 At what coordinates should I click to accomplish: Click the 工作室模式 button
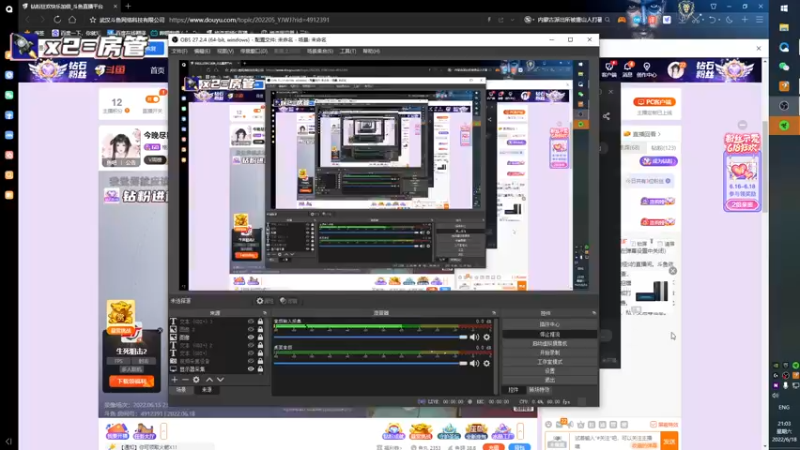click(x=549, y=362)
